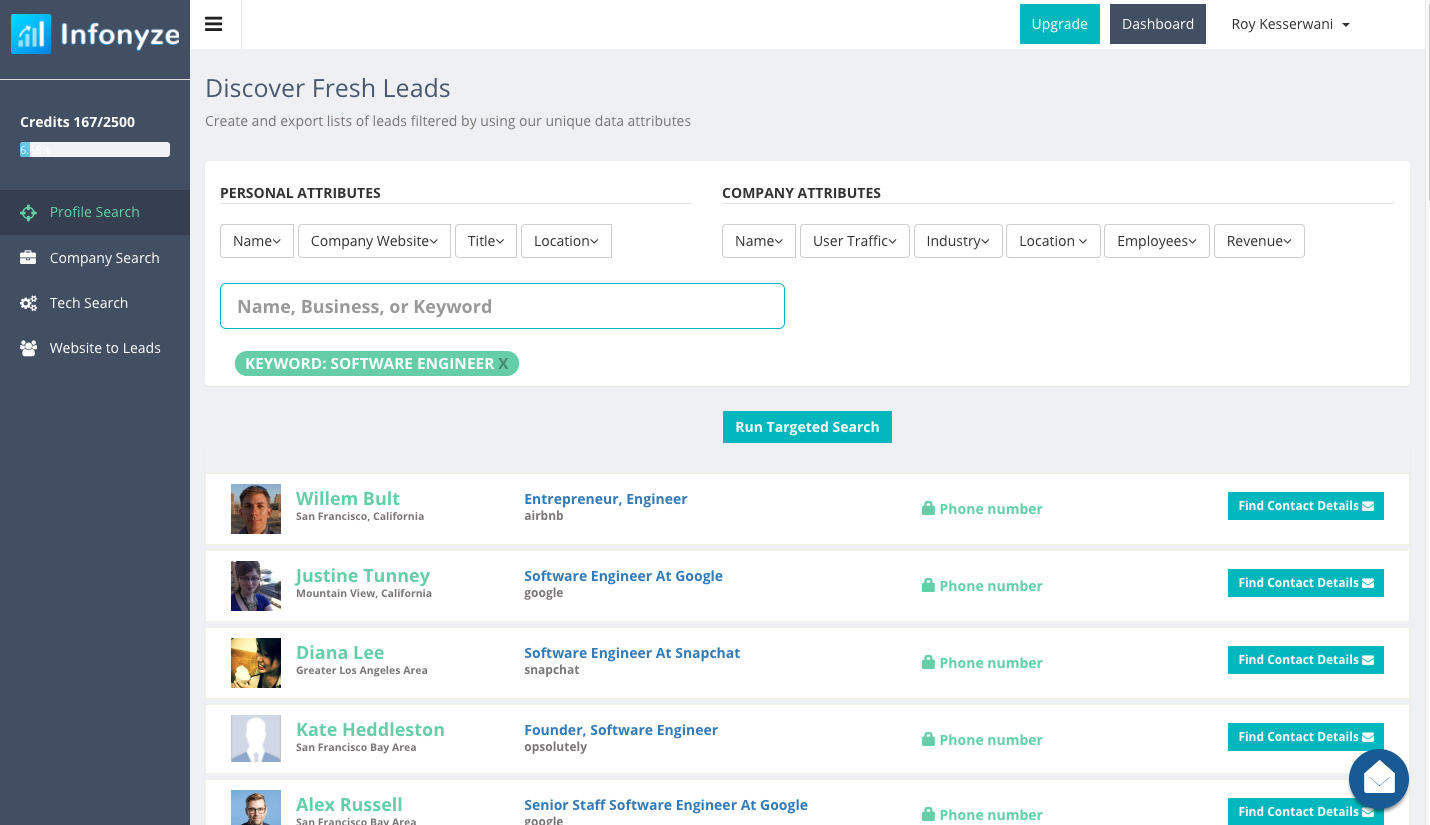Click the Infonyze logo icon
The height and width of the screenshot is (825, 1430).
pyautogui.click(x=30, y=34)
